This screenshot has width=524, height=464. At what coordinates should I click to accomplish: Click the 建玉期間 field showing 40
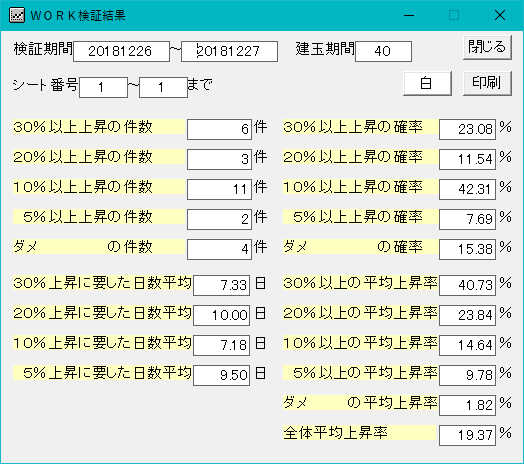point(383,51)
